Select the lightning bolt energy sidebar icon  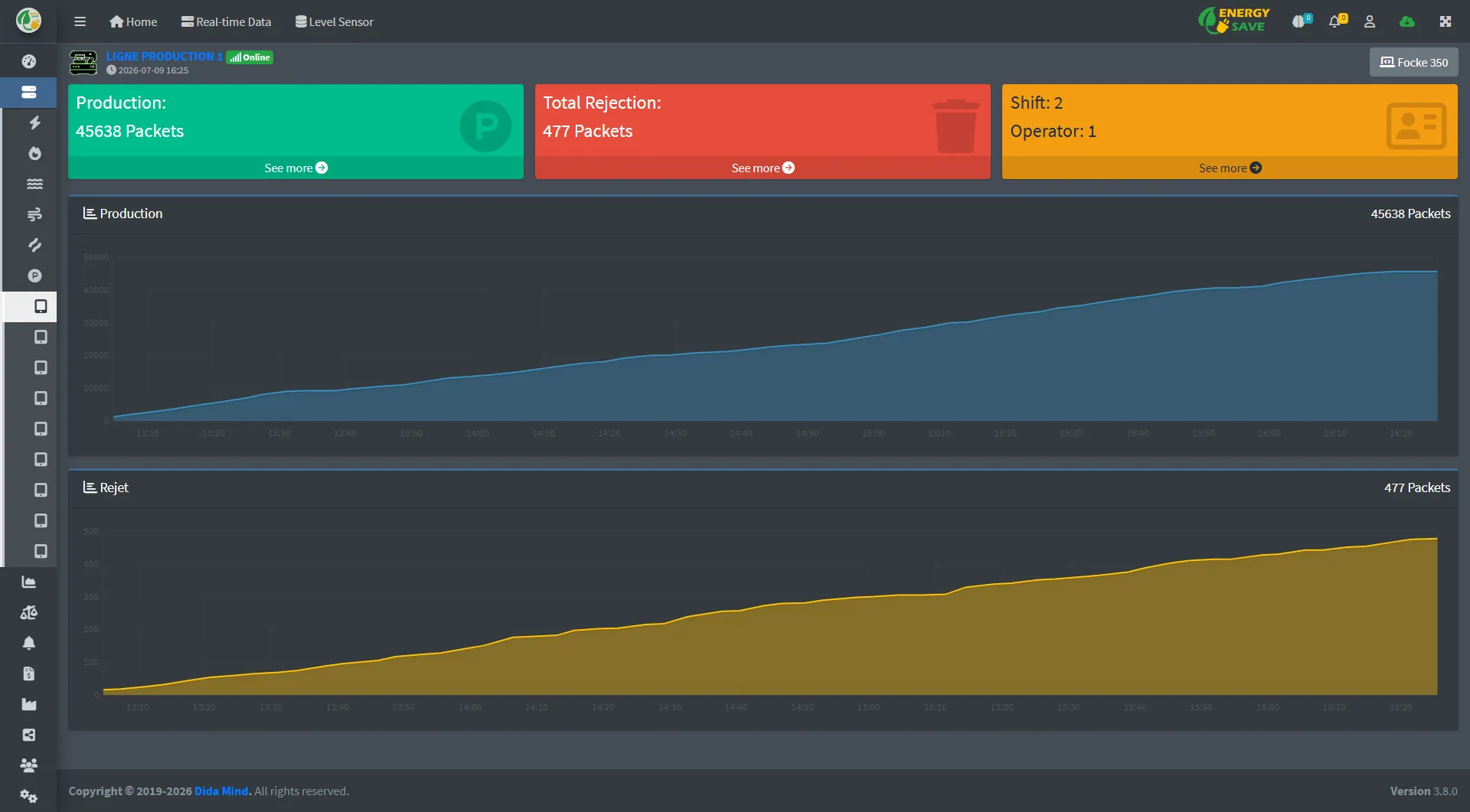34,122
